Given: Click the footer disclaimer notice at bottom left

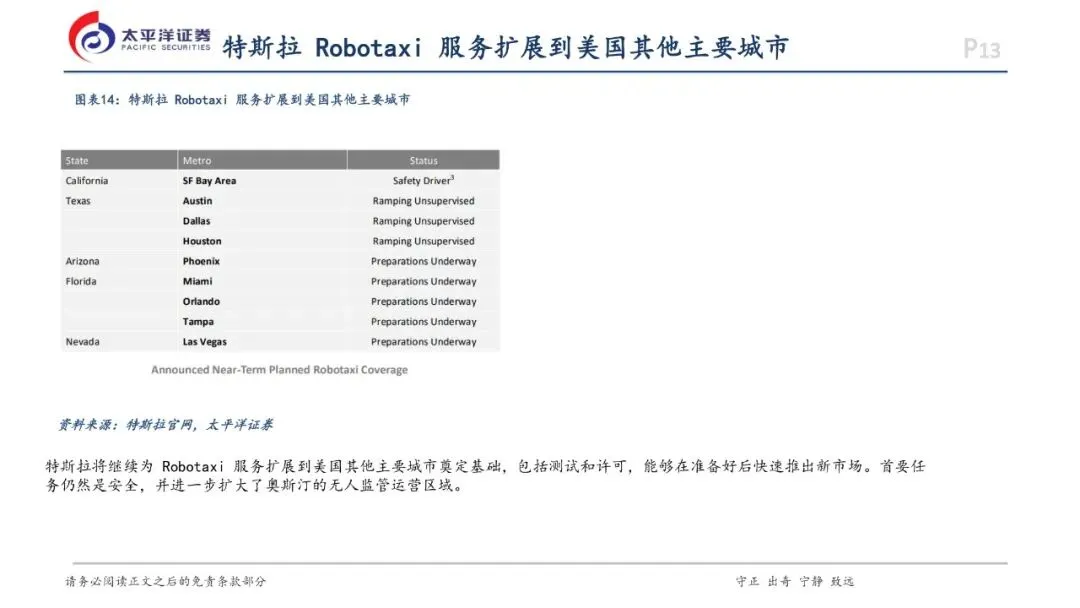Looking at the screenshot, I should [165, 581].
